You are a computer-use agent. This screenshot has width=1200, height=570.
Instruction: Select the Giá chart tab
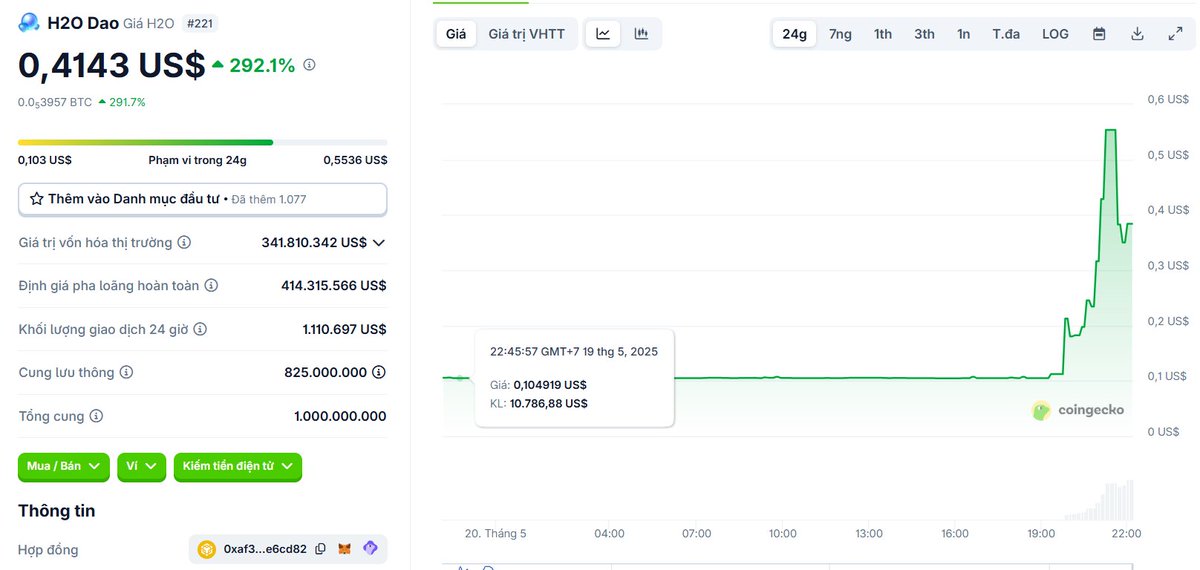456,34
